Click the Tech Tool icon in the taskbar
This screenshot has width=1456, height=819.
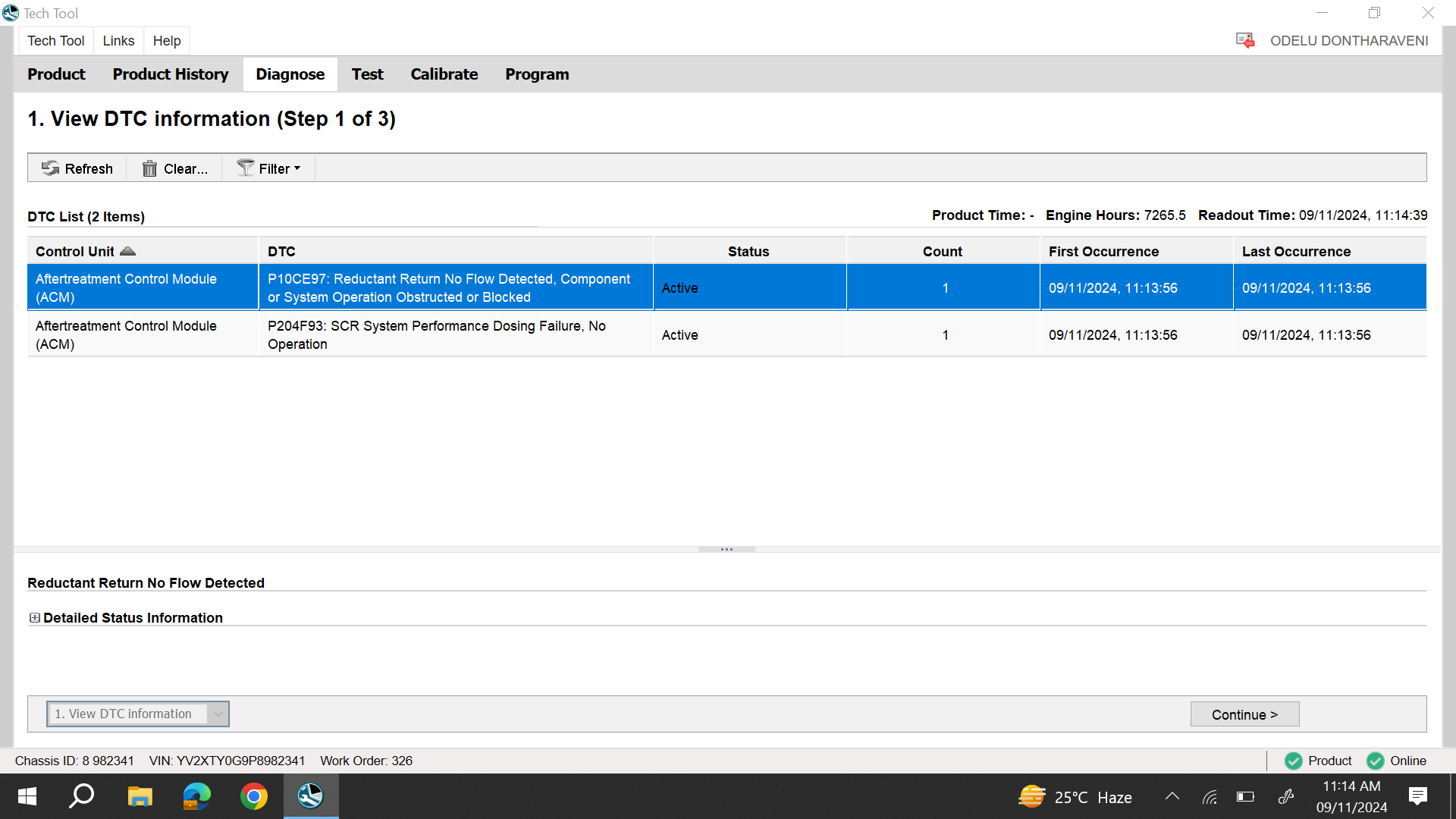tap(310, 796)
